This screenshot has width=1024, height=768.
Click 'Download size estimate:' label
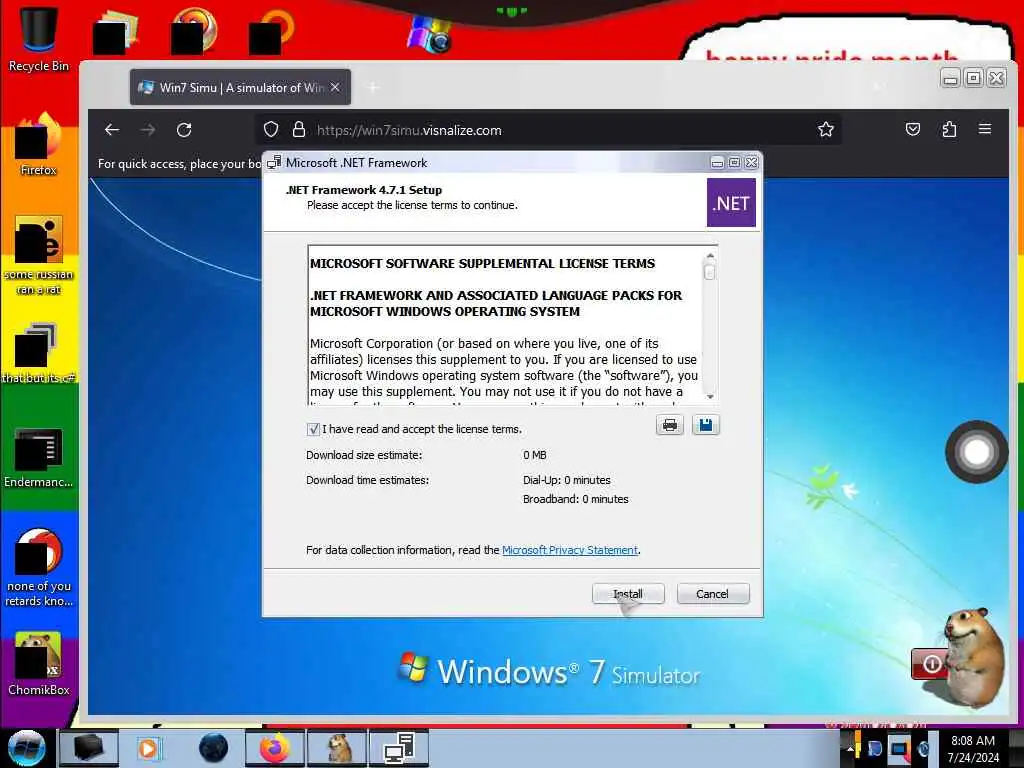point(364,455)
